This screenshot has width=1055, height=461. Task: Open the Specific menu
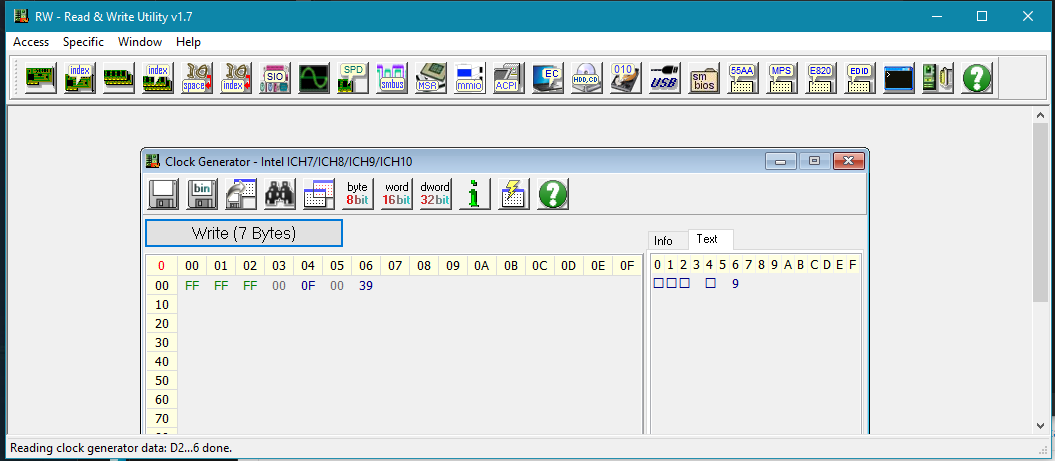coord(83,42)
